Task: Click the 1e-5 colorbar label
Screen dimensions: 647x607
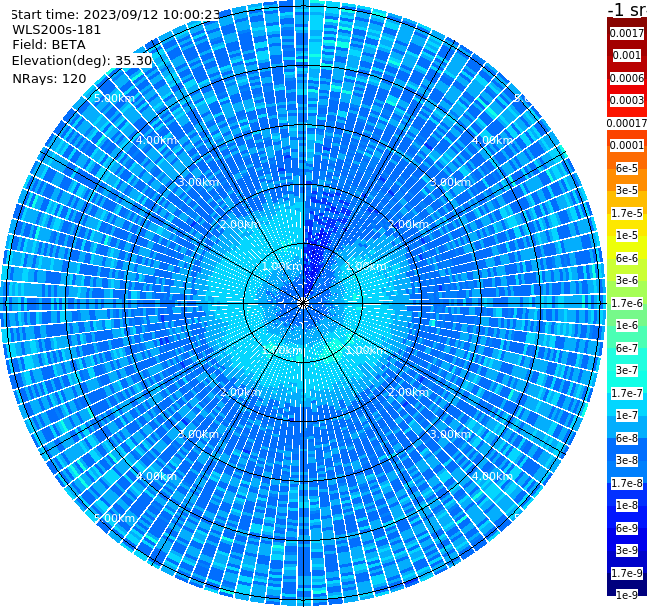Action: (627, 235)
